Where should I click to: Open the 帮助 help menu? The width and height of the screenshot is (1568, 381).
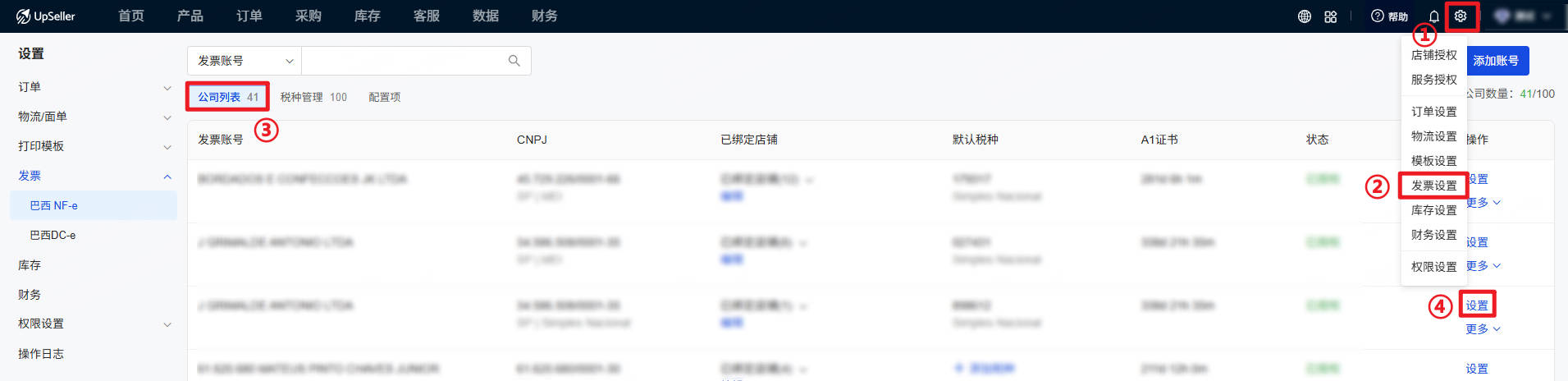click(1390, 16)
